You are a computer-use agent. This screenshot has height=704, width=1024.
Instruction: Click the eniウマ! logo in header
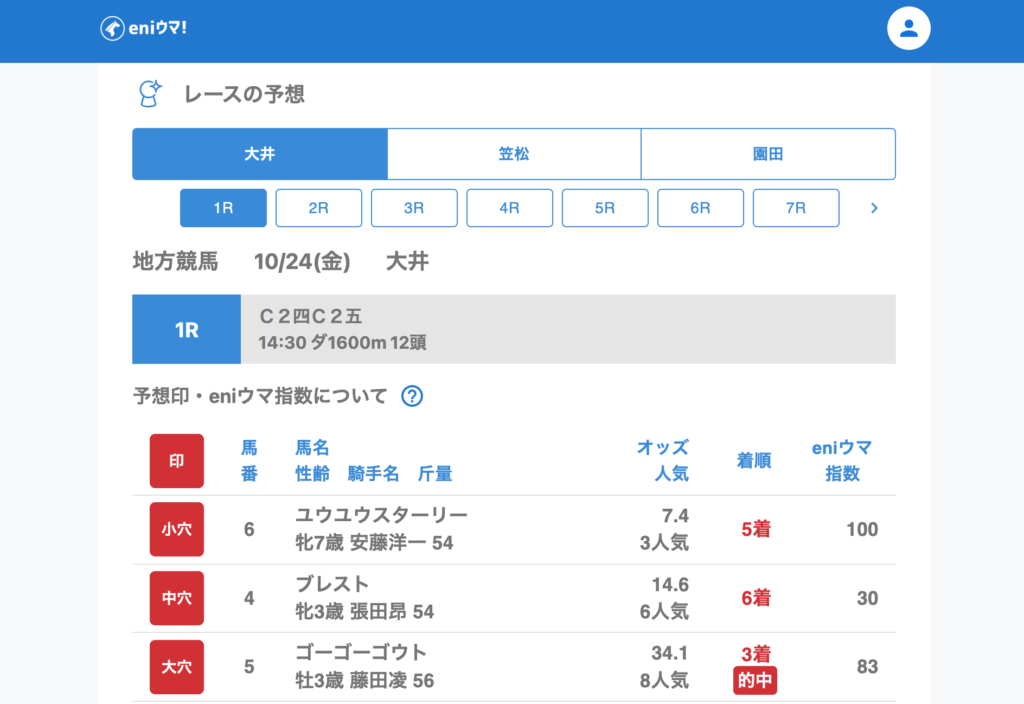coord(144,28)
